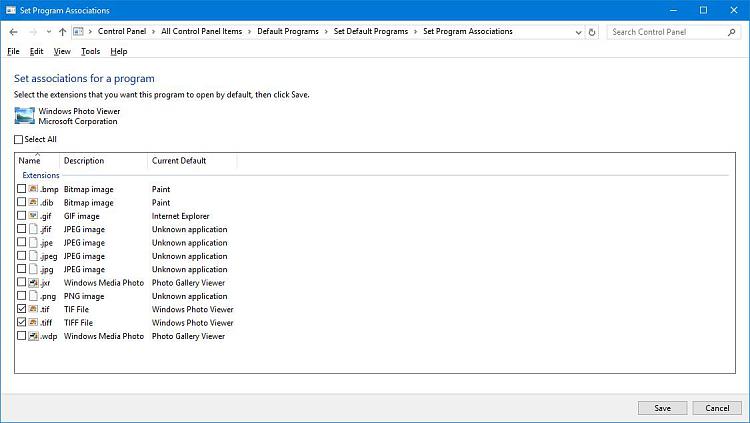
Task: Open the recent locations dropdown arrow
Action: tap(49, 32)
